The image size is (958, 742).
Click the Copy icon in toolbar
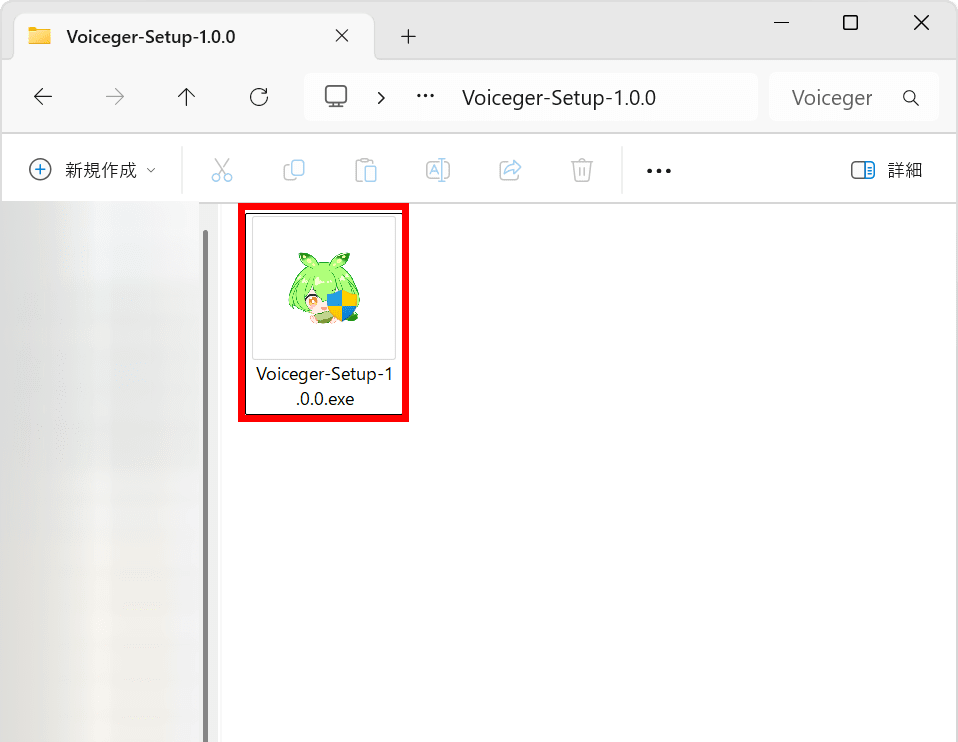point(294,170)
